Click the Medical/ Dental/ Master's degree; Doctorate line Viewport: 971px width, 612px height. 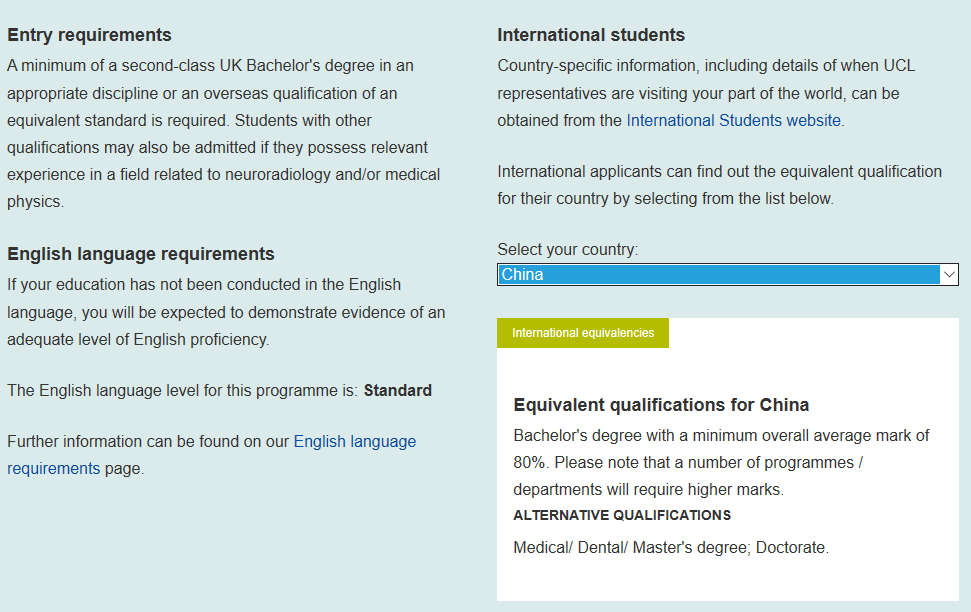(671, 548)
